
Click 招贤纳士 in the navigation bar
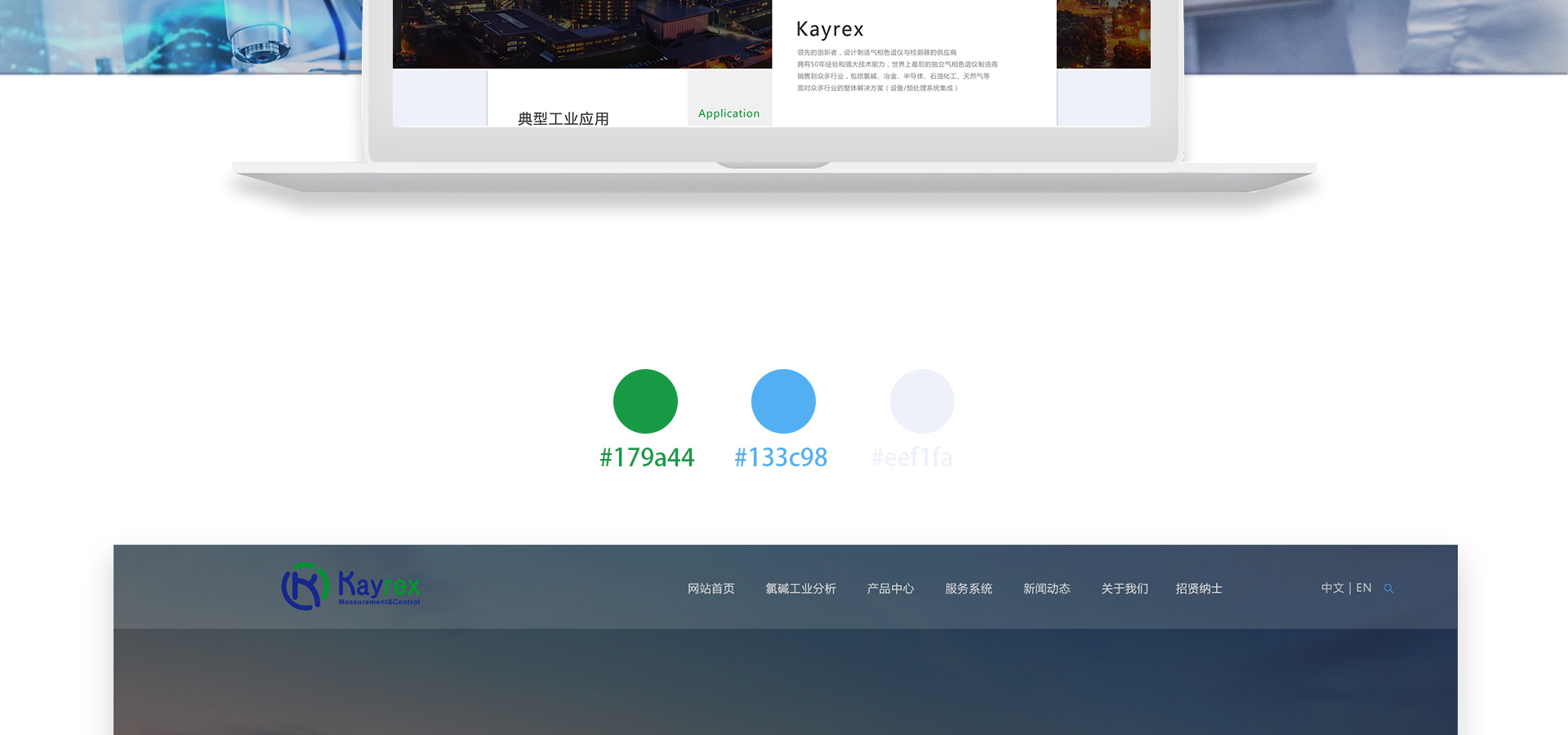click(x=1199, y=589)
